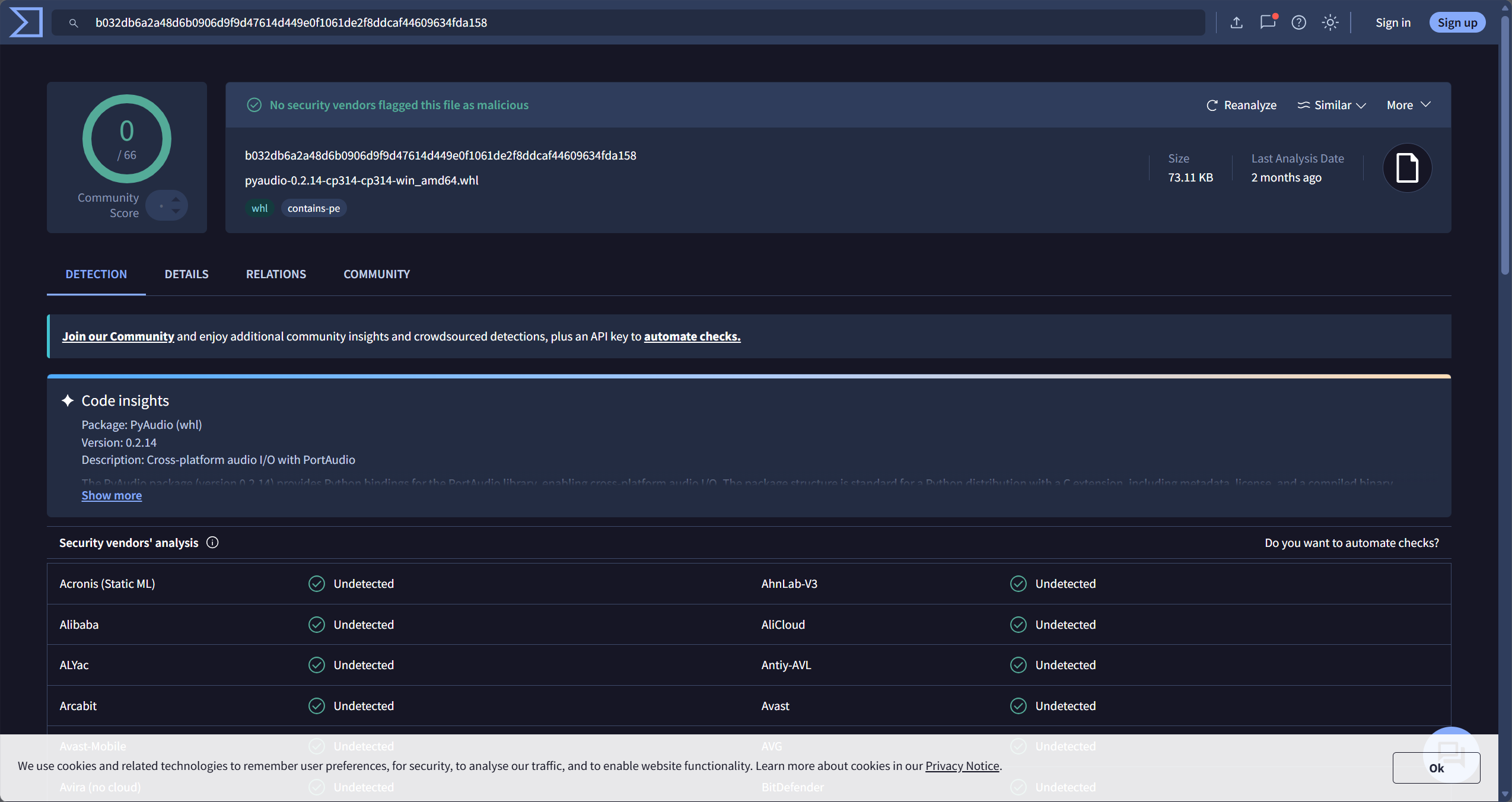
Task: Follow the automate checks link
Action: coord(692,336)
